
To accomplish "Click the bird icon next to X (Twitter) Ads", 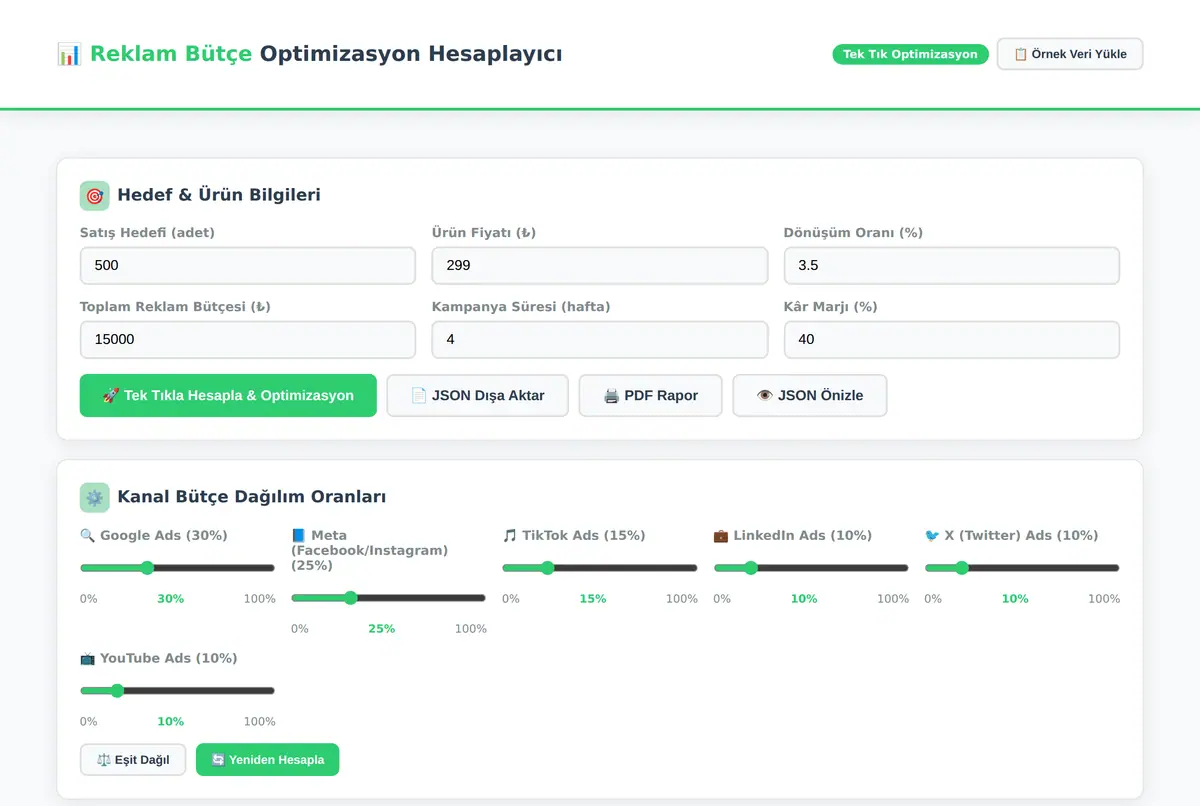I will 932,536.
